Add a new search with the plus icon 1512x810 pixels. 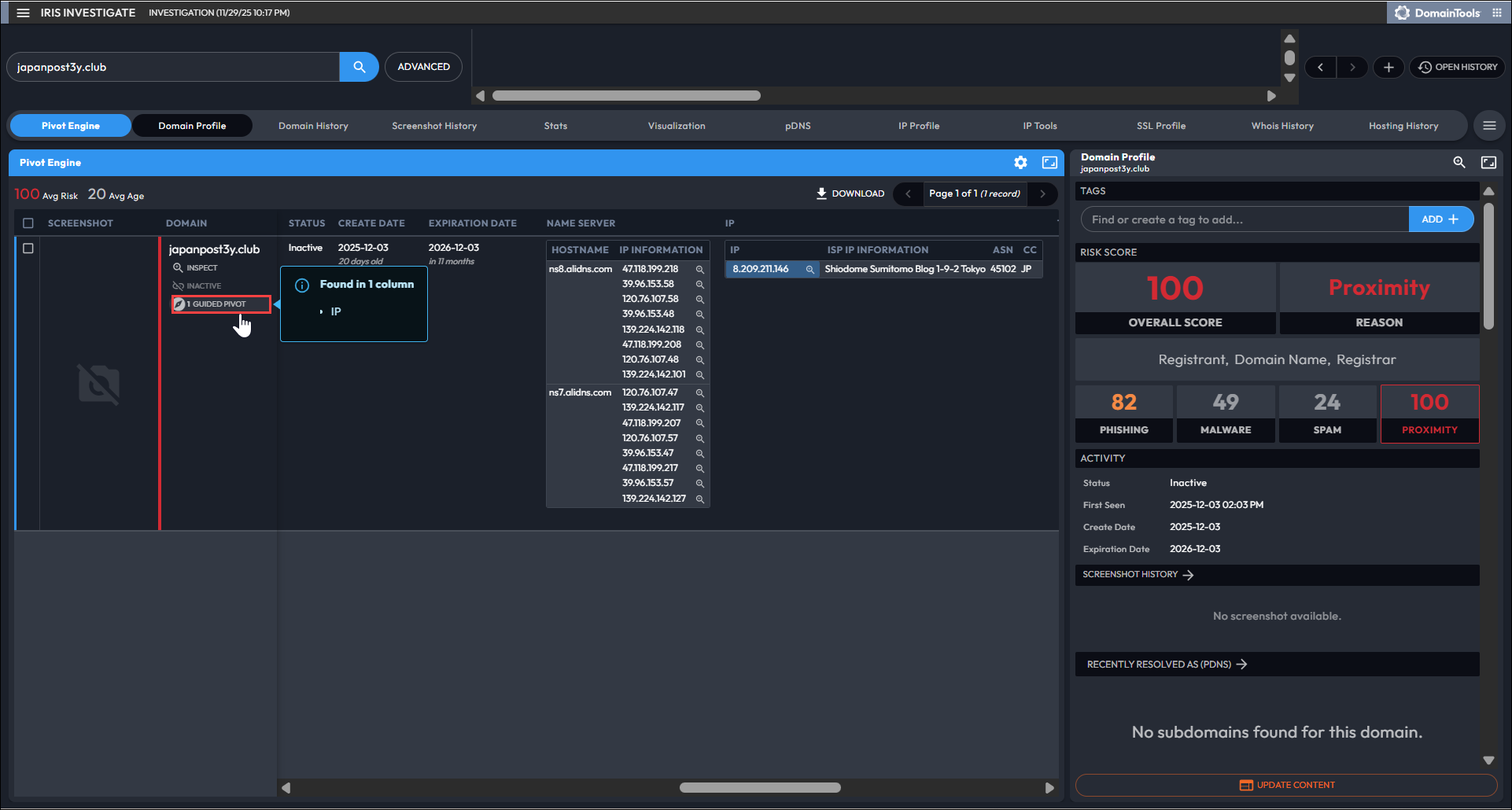1388,68
